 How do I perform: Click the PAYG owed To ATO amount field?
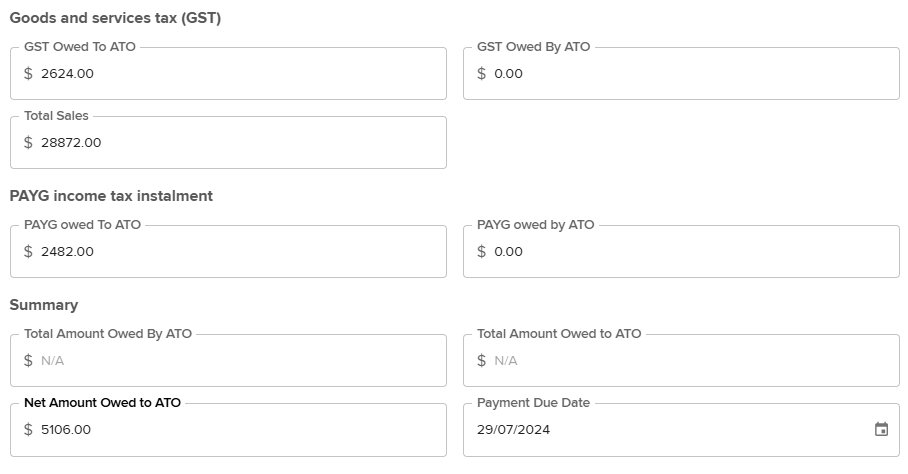pyautogui.click(x=228, y=251)
